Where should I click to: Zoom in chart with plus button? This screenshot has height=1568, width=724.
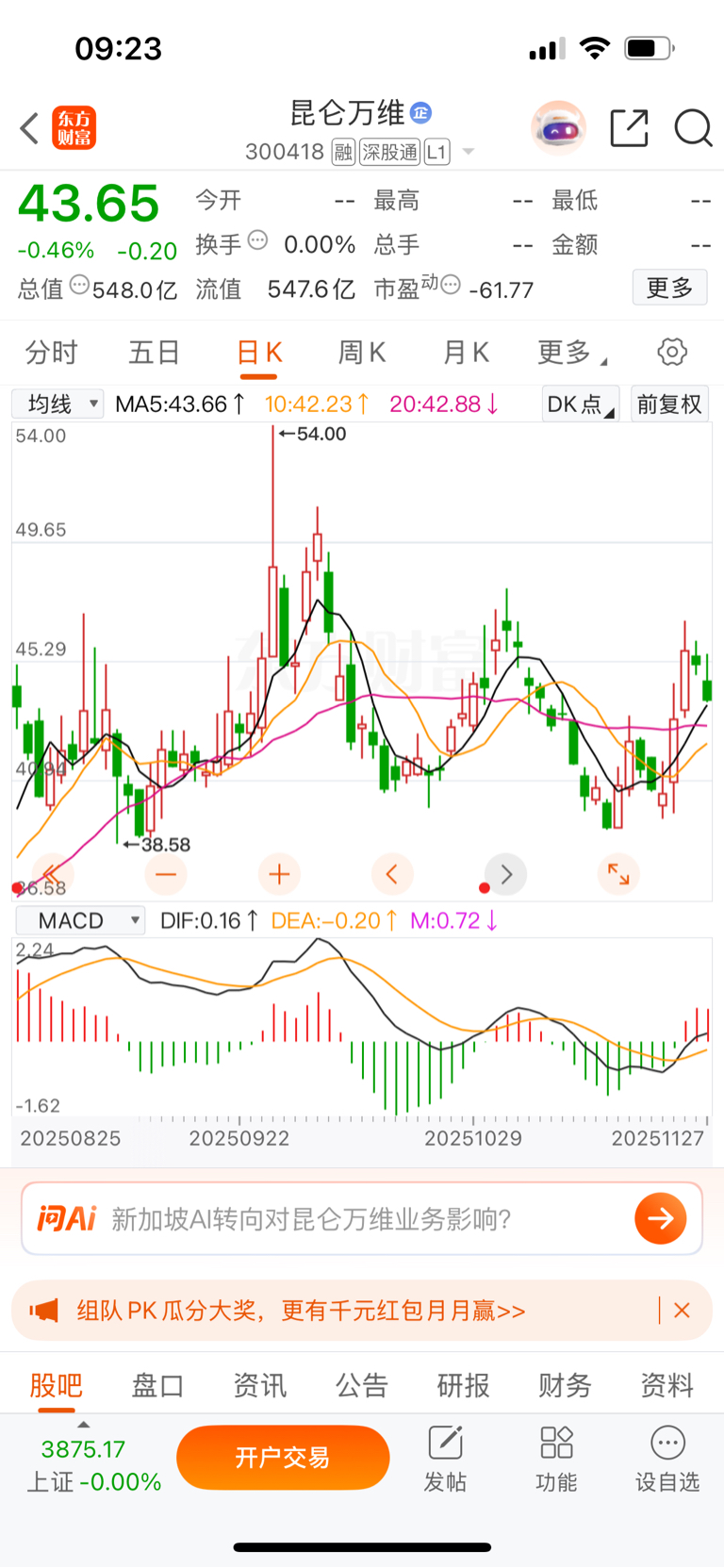coord(279,875)
